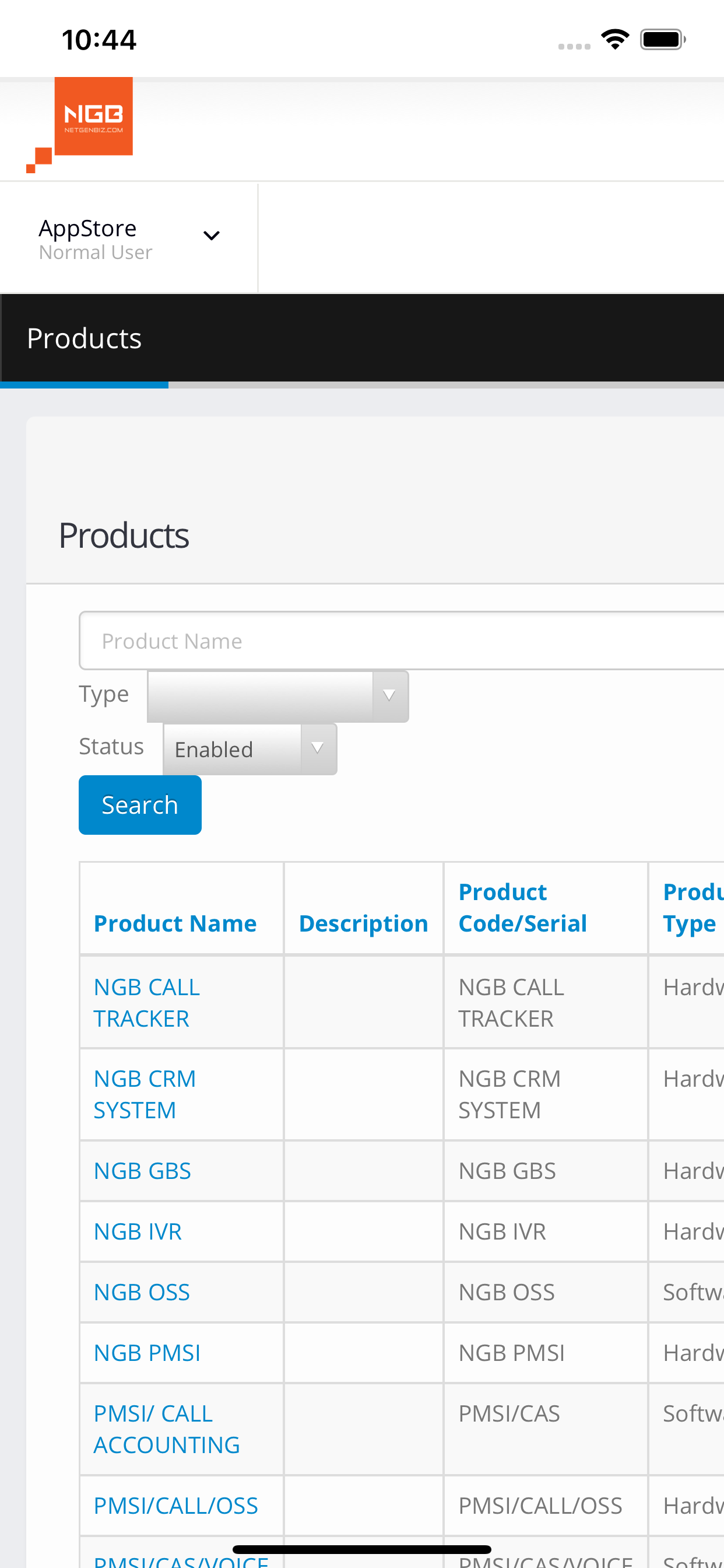Click the Search button

[140, 804]
